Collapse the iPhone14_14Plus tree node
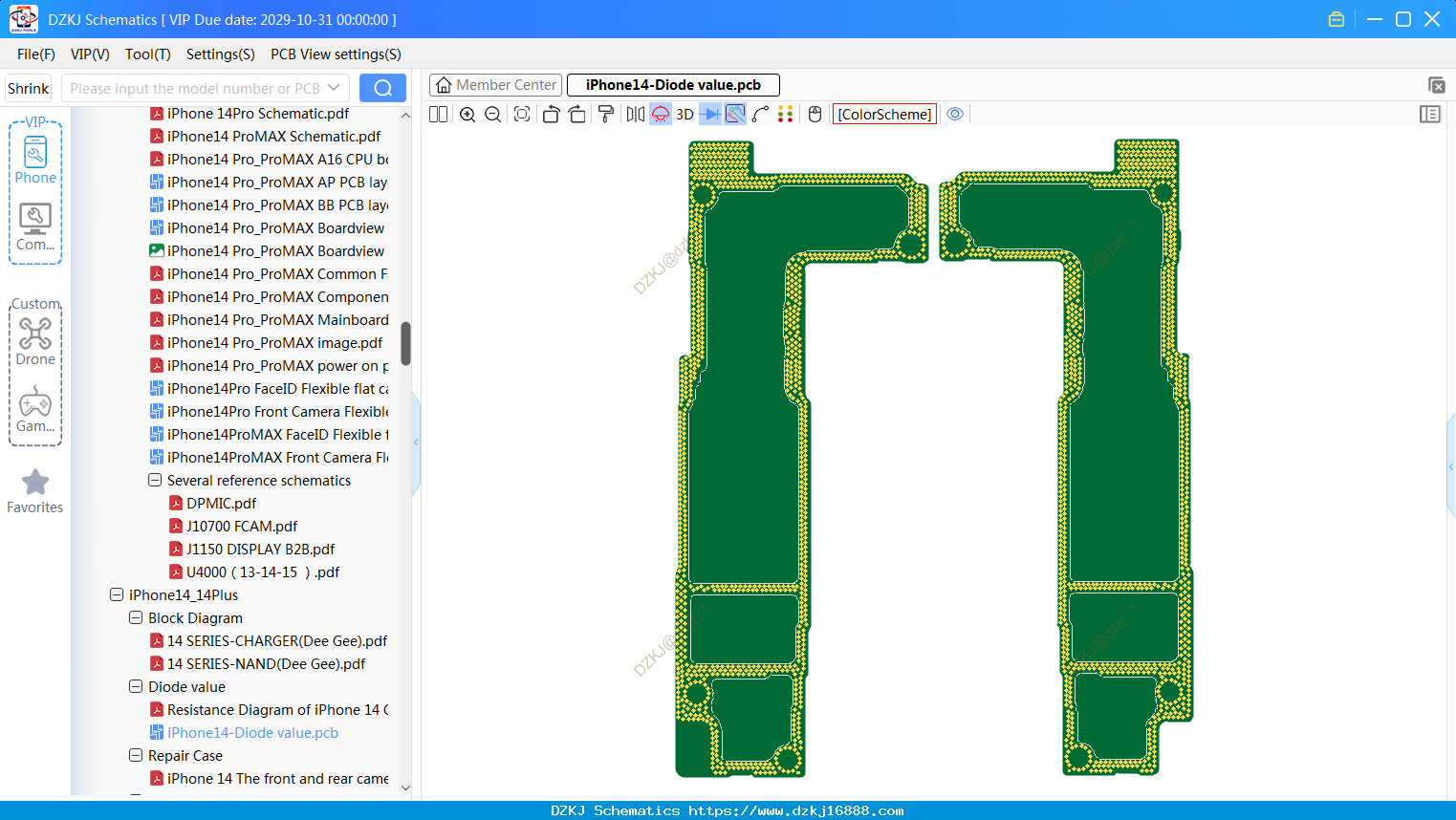The image size is (1456, 820). pyautogui.click(x=117, y=595)
